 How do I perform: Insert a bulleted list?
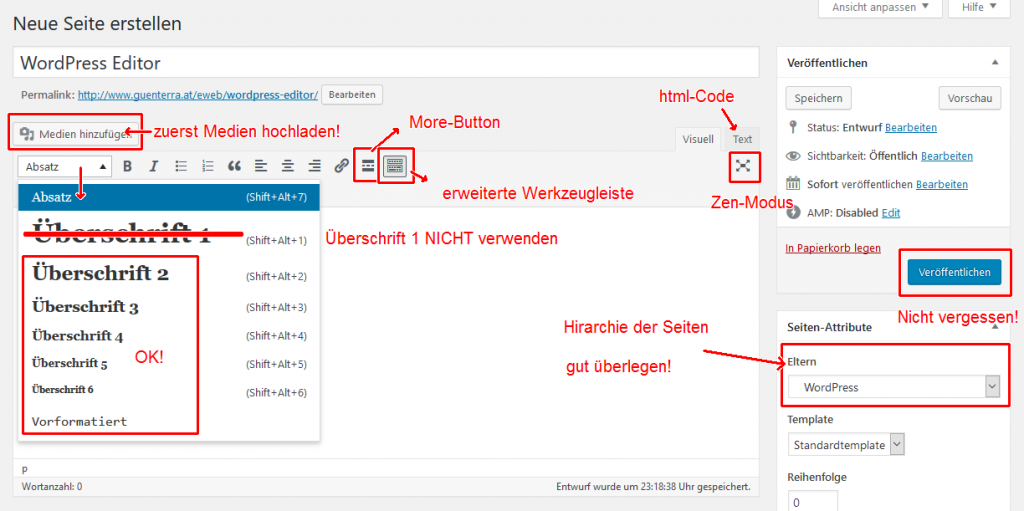tap(182, 167)
